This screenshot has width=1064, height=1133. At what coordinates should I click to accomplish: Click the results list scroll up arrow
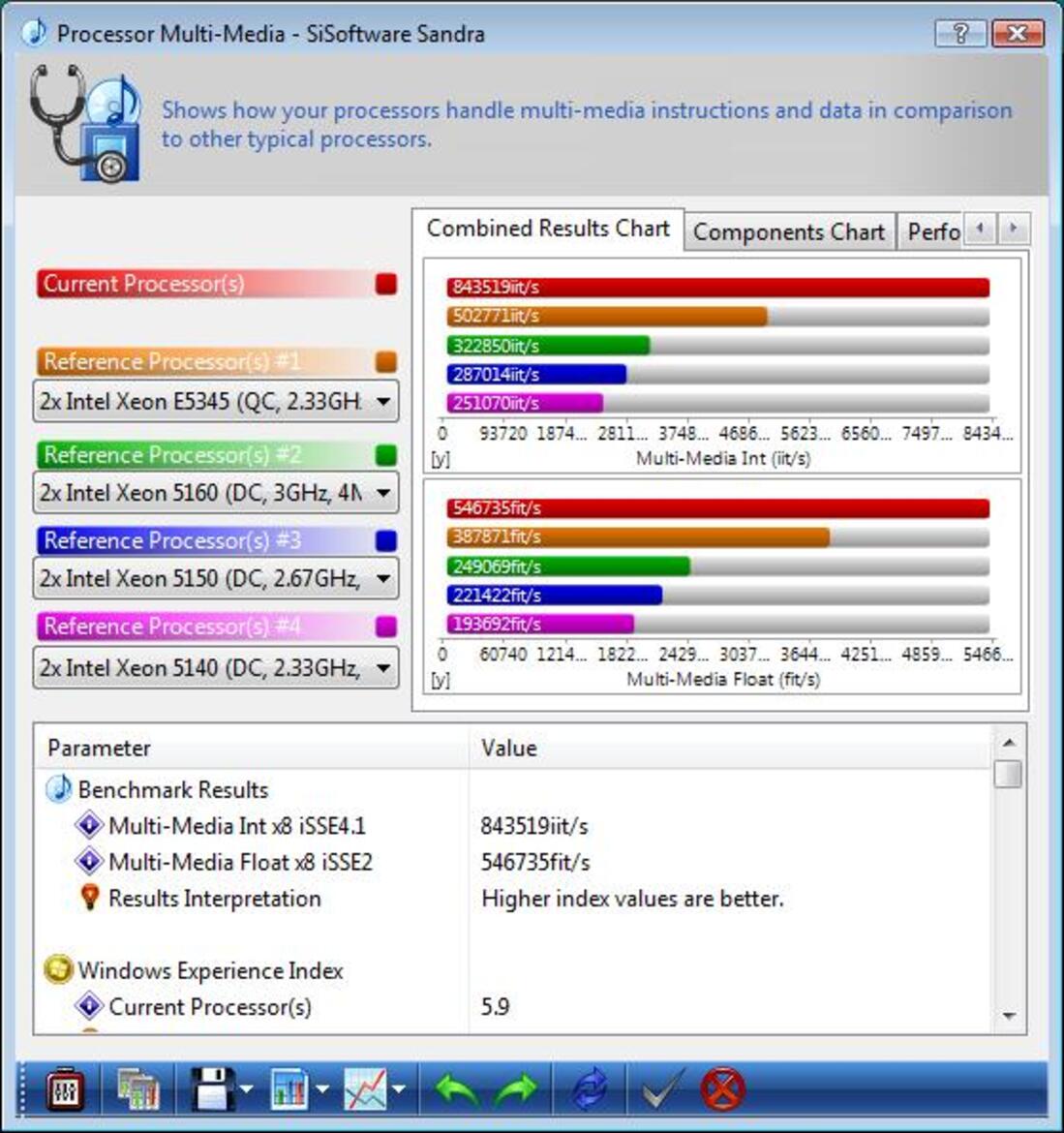1009,742
